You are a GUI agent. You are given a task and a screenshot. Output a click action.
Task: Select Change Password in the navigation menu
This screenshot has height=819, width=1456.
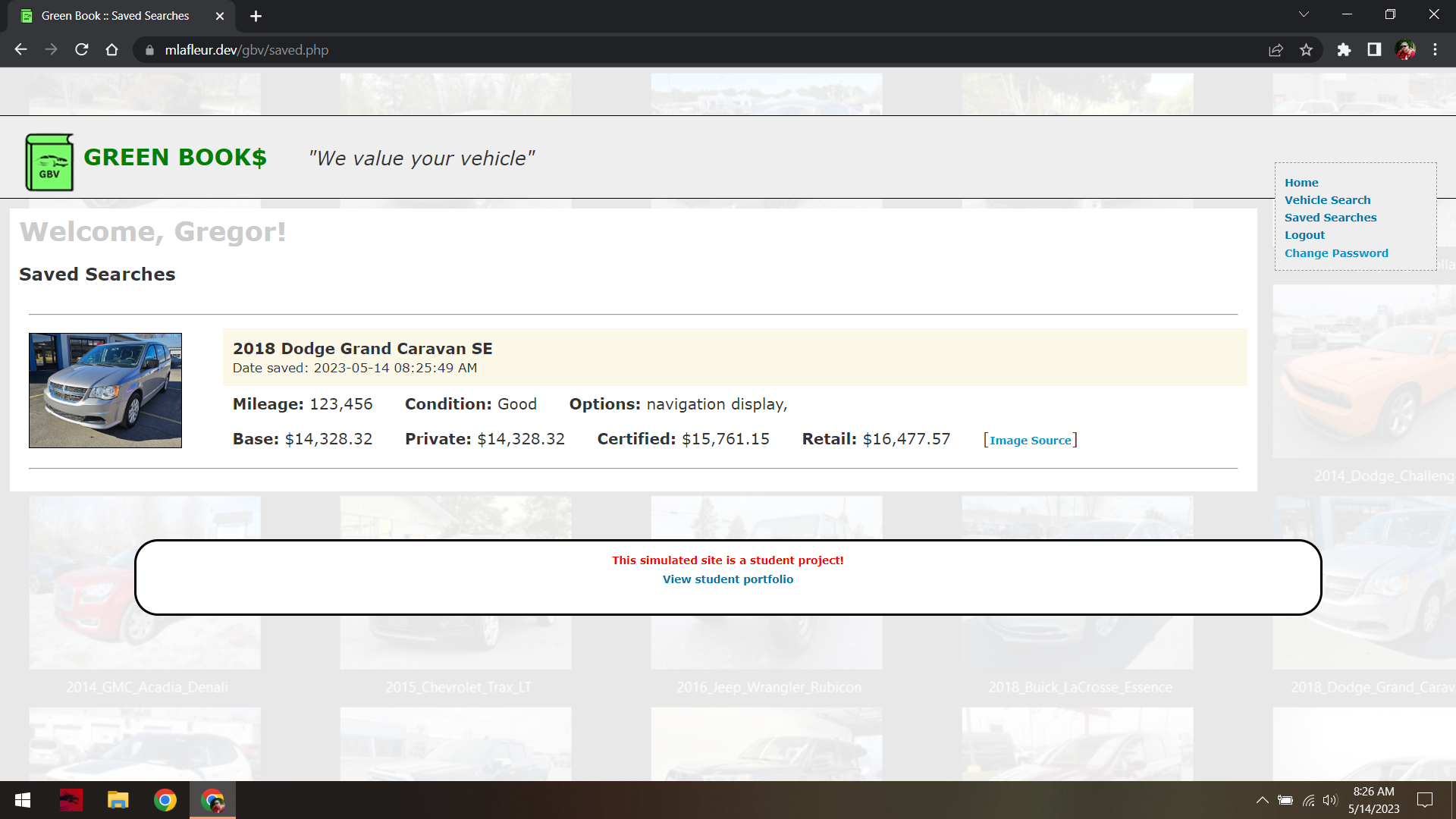coord(1336,253)
